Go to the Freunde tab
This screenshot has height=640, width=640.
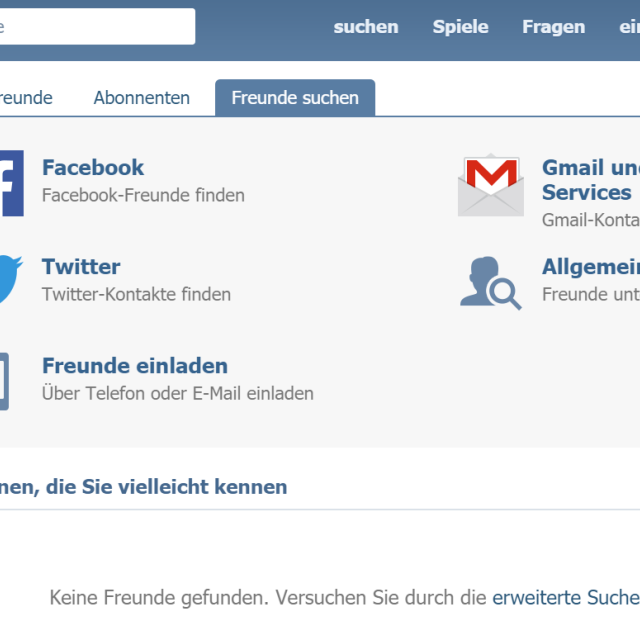tap(26, 98)
